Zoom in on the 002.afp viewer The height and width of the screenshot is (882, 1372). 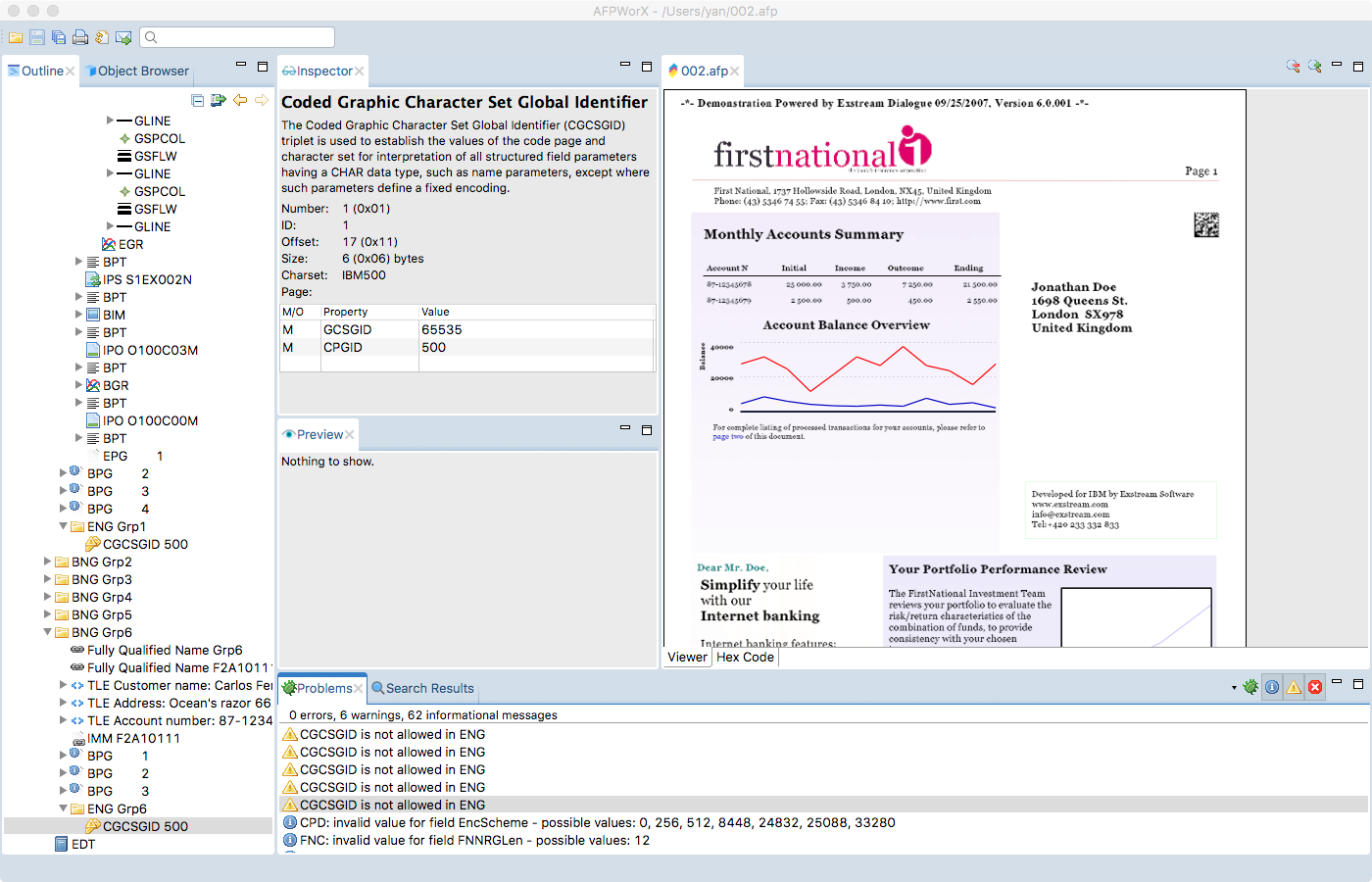(x=1314, y=67)
